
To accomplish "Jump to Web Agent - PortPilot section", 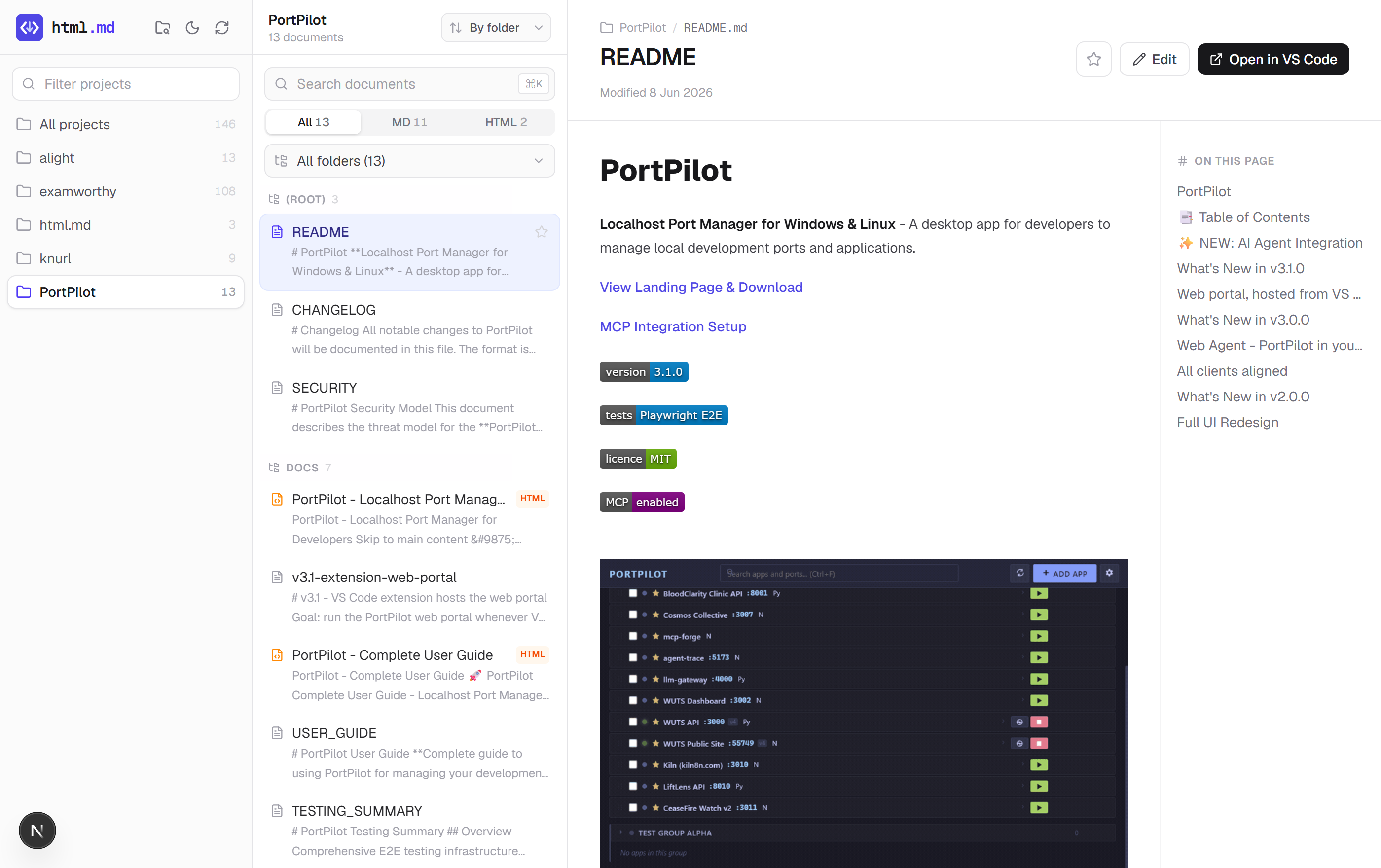I will [x=1269, y=346].
